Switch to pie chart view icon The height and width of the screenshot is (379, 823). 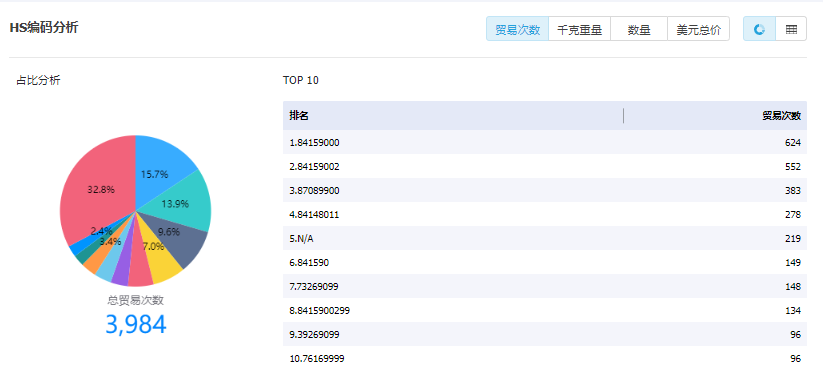pos(759,29)
